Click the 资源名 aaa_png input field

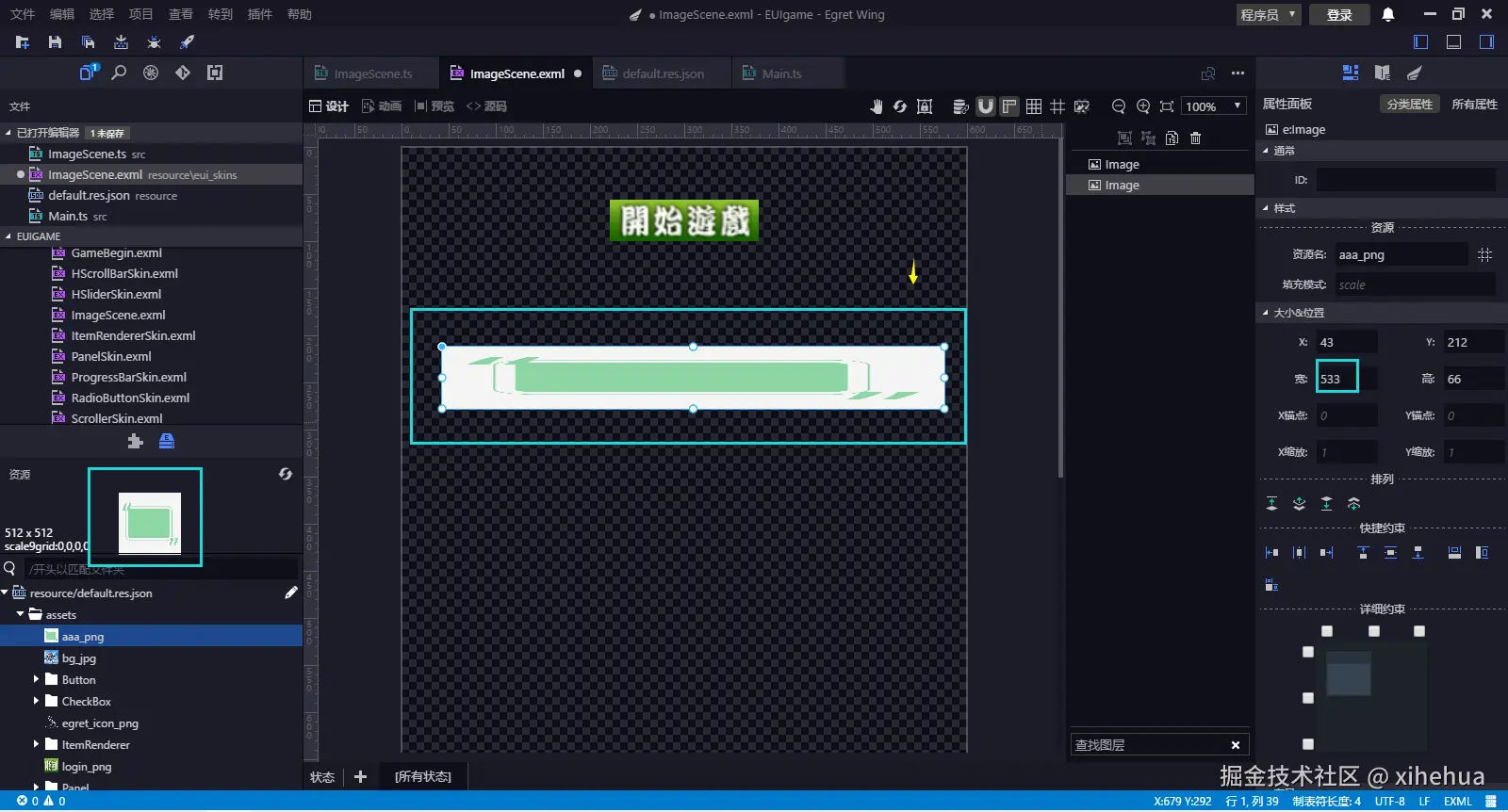coord(1401,254)
